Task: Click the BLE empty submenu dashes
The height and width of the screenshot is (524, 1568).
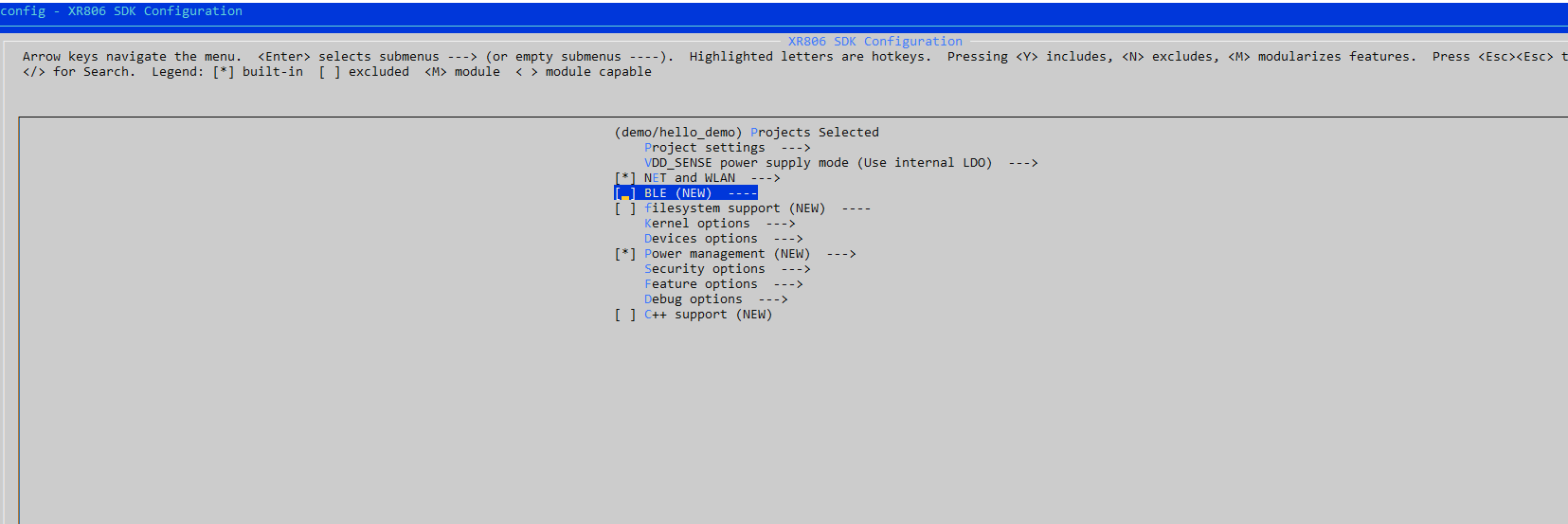Action: coord(743,193)
